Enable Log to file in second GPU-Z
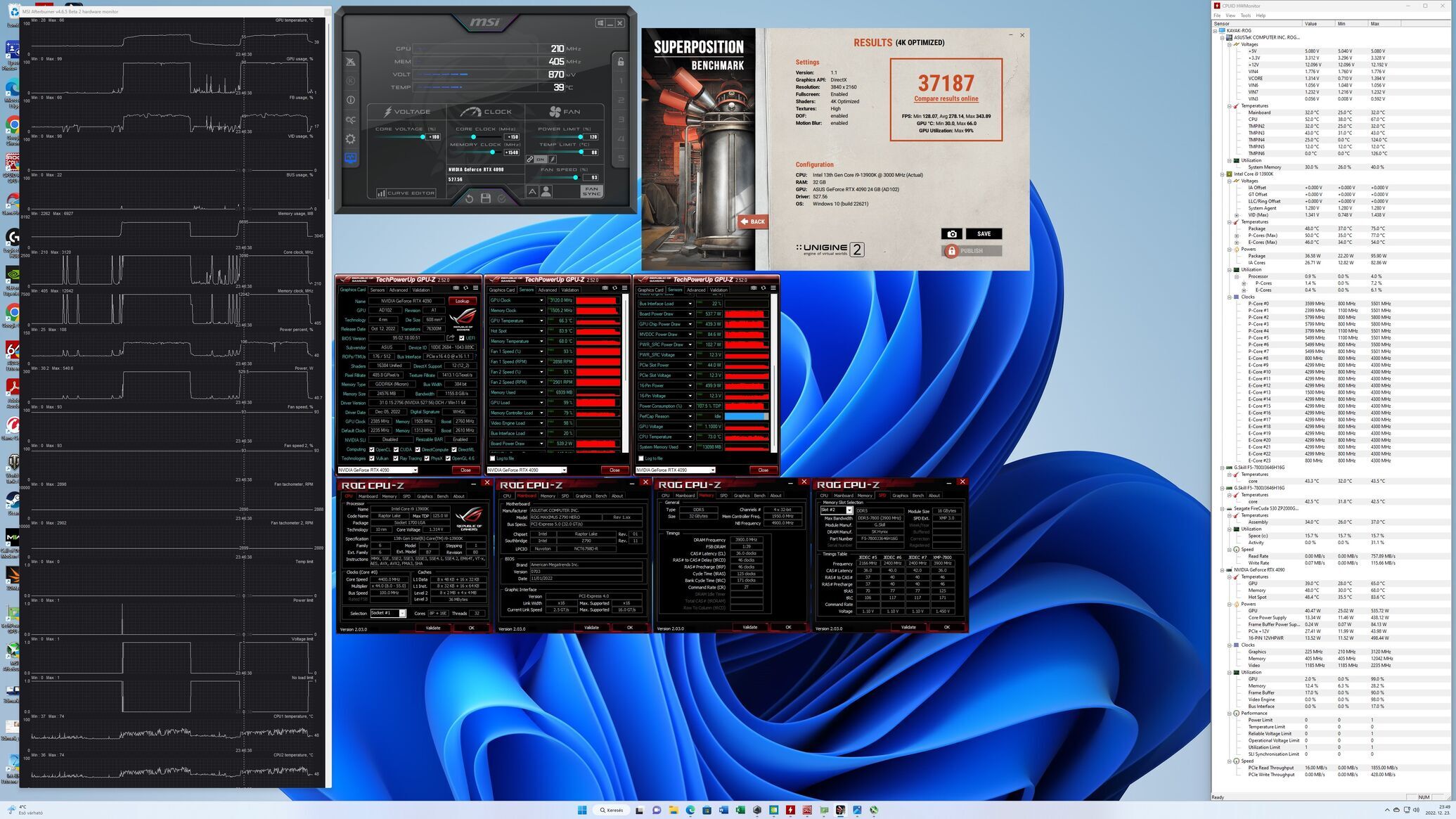This screenshot has height=819, width=1456. [x=492, y=458]
